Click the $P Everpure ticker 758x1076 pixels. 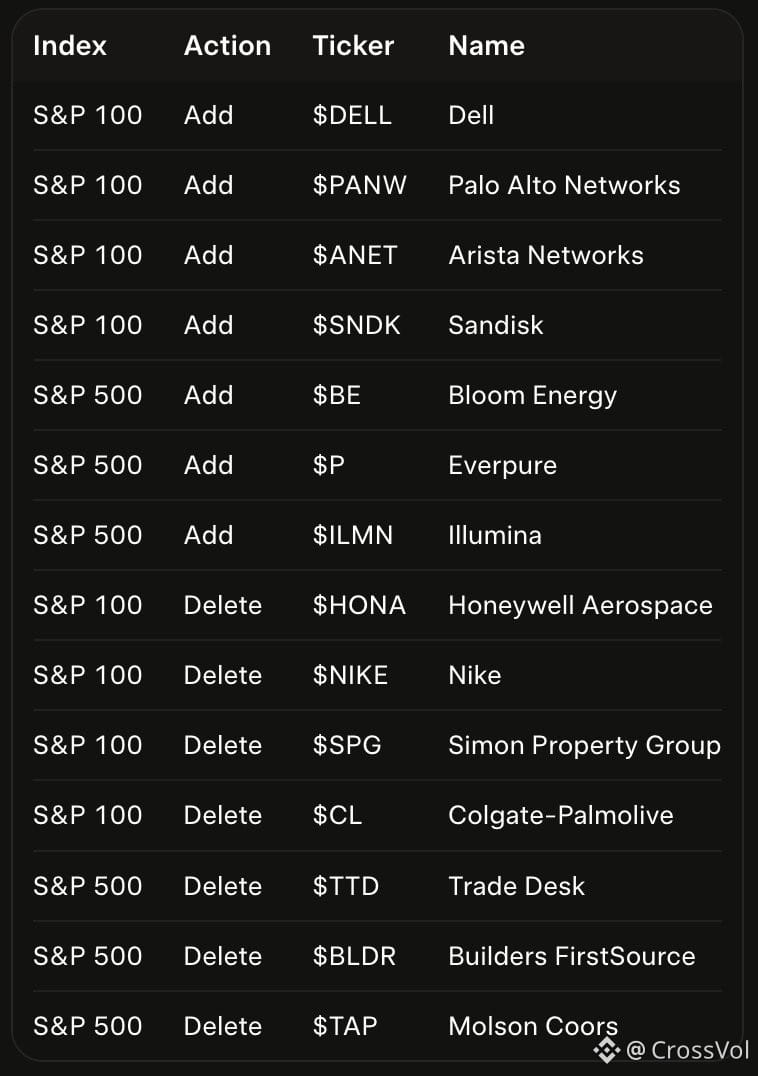(x=329, y=465)
